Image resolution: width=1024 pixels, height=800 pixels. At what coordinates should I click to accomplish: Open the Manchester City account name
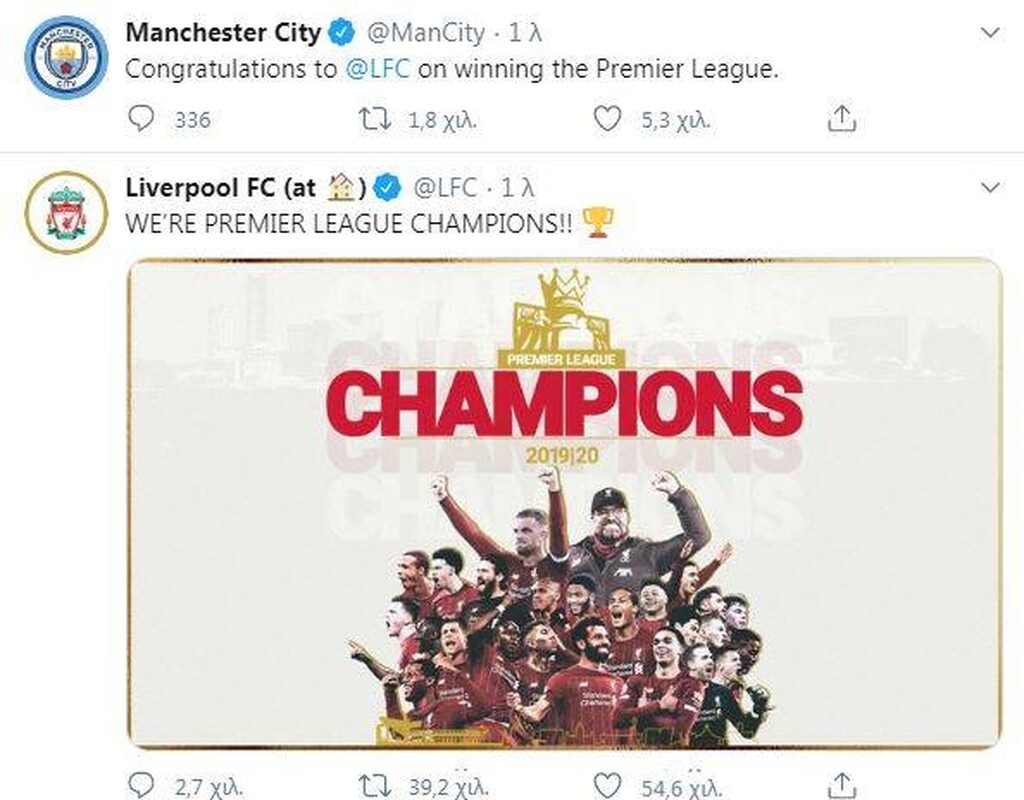(222, 33)
